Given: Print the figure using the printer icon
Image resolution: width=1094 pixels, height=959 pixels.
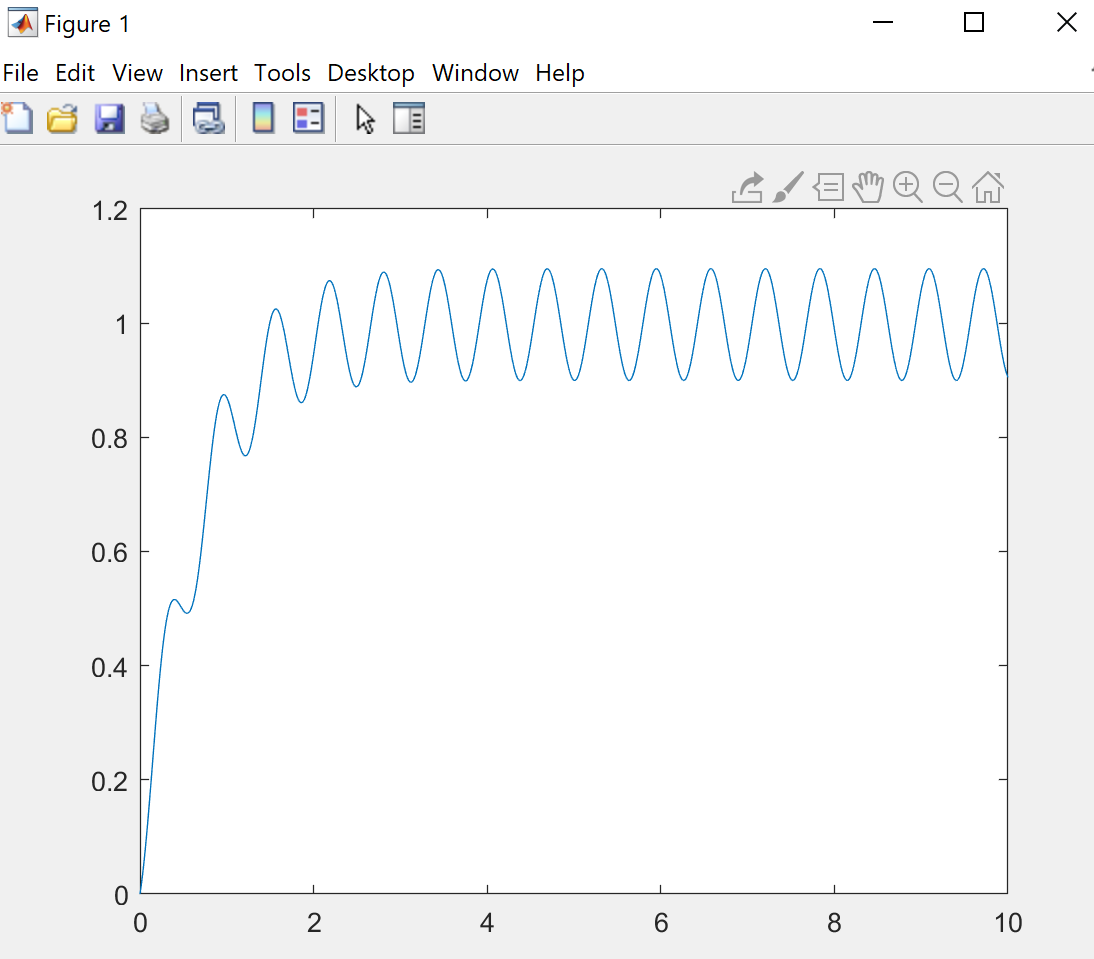Looking at the screenshot, I should pyautogui.click(x=155, y=119).
